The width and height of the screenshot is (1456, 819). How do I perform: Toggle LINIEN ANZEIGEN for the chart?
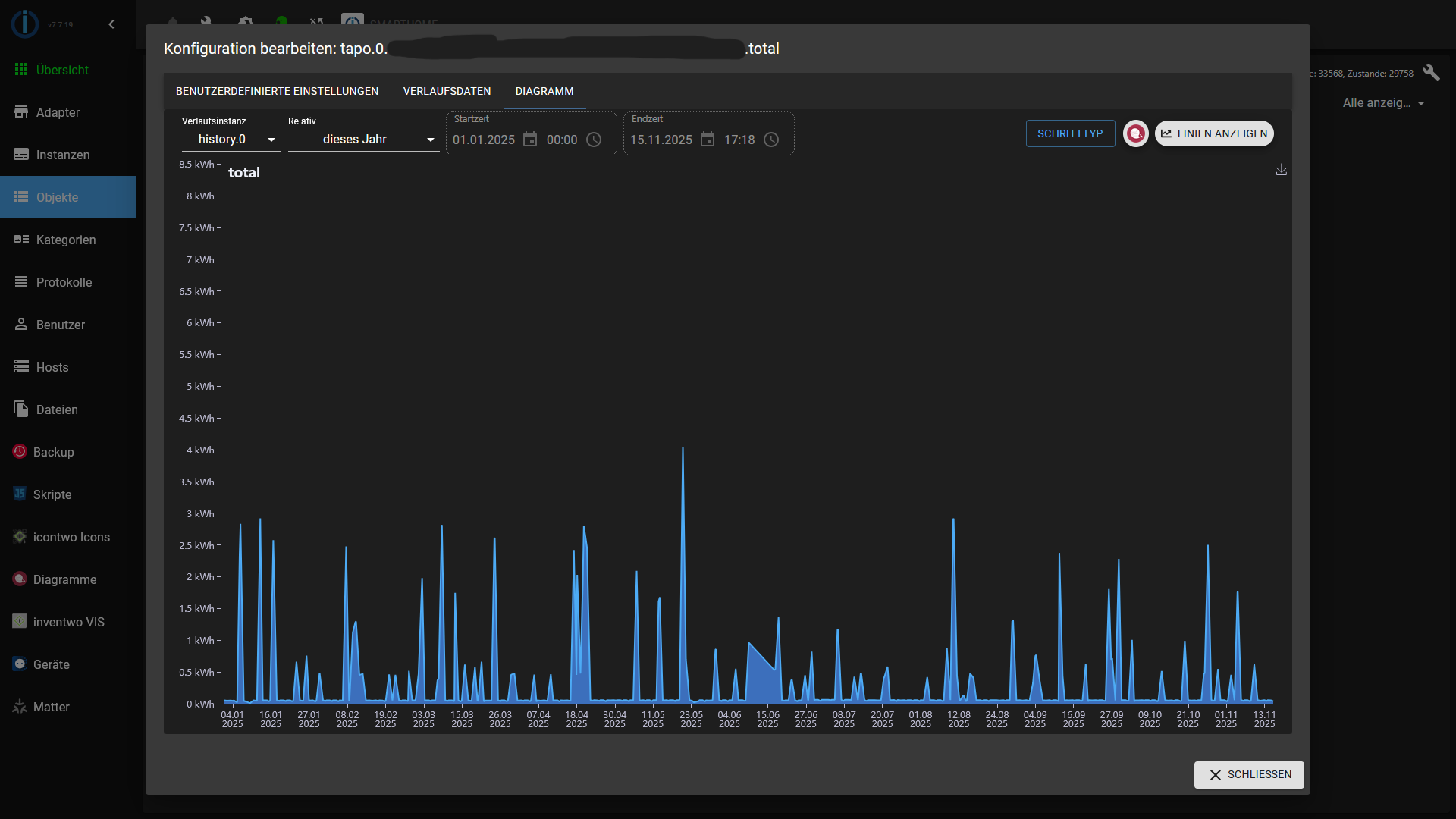pyautogui.click(x=1213, y=133)
